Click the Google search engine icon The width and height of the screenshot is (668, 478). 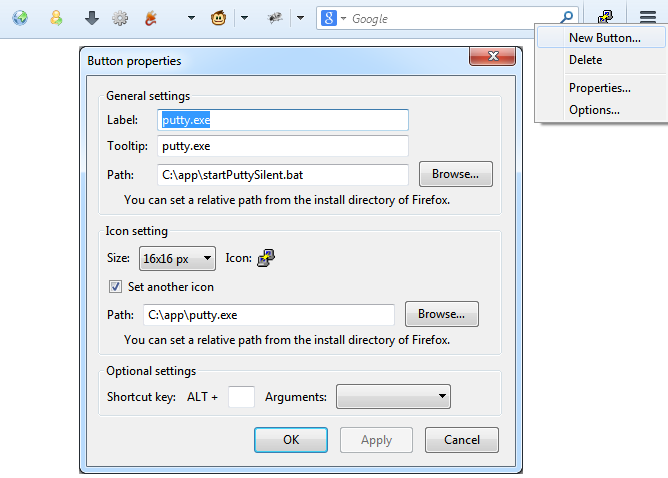tap(328, 18)
